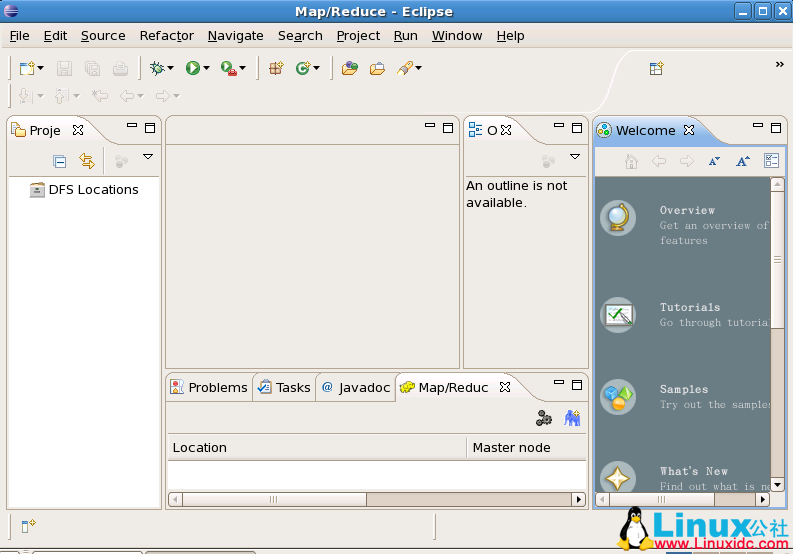This screenshot has width=793, height=554.
Task: Click Show View as fast view status icon
Action: [28, 526]
